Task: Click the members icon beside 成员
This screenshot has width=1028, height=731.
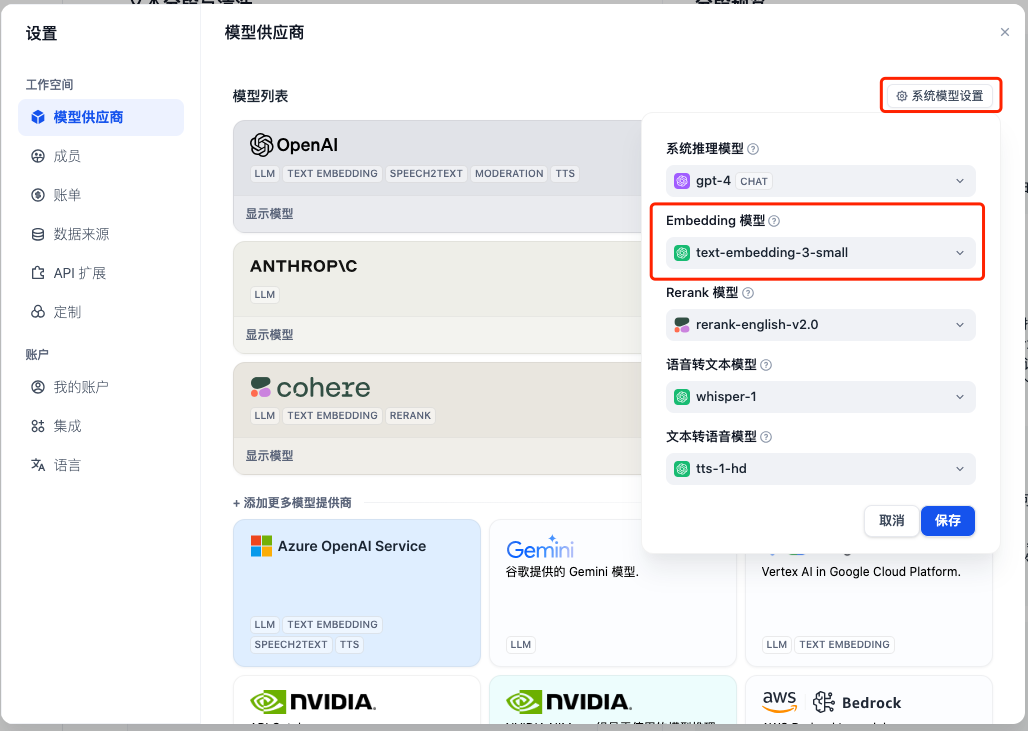Action: pos(38,156)
